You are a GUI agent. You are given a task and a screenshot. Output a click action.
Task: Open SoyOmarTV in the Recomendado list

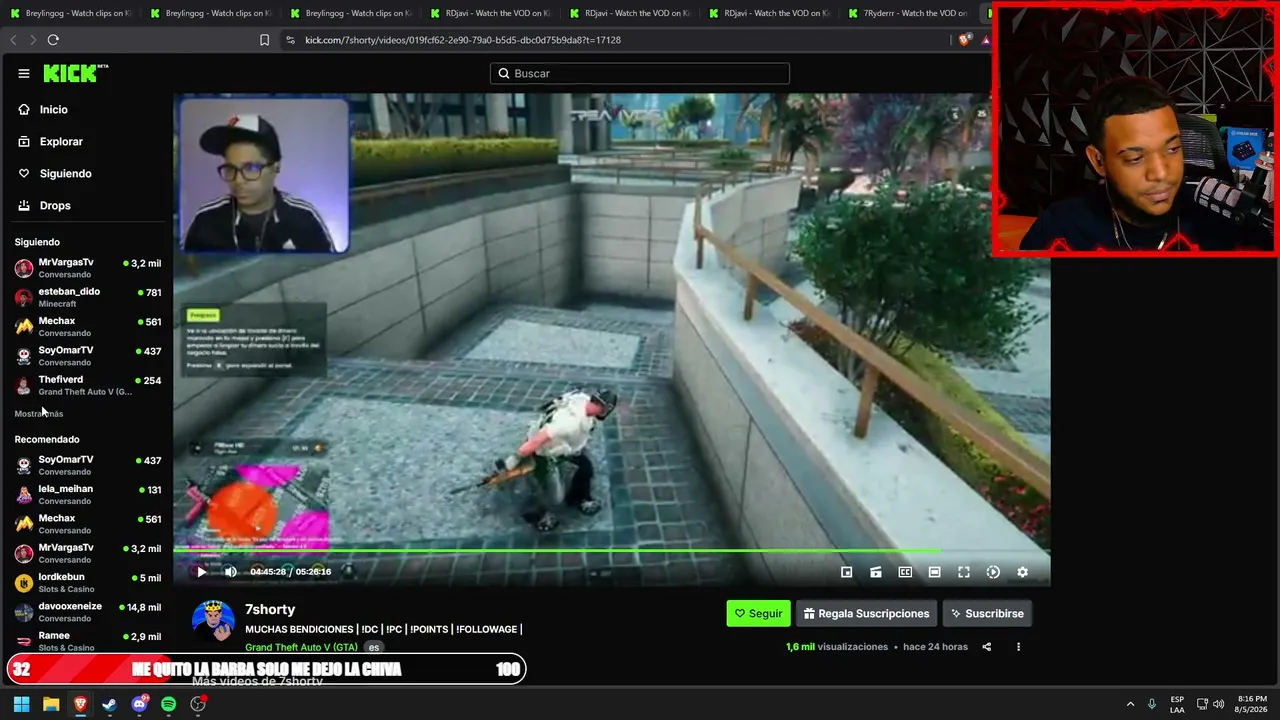point(87,465)
